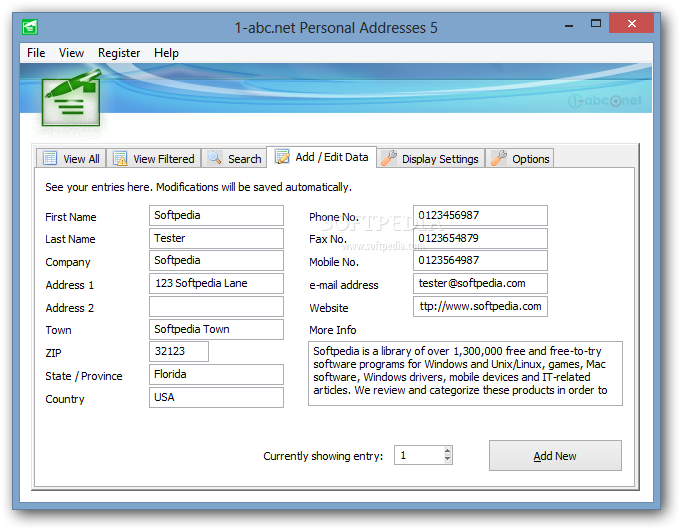The width and height of the screenshot is (681, 530).
Task: Click the Options wrench icon
Action: tap(499, 158)
